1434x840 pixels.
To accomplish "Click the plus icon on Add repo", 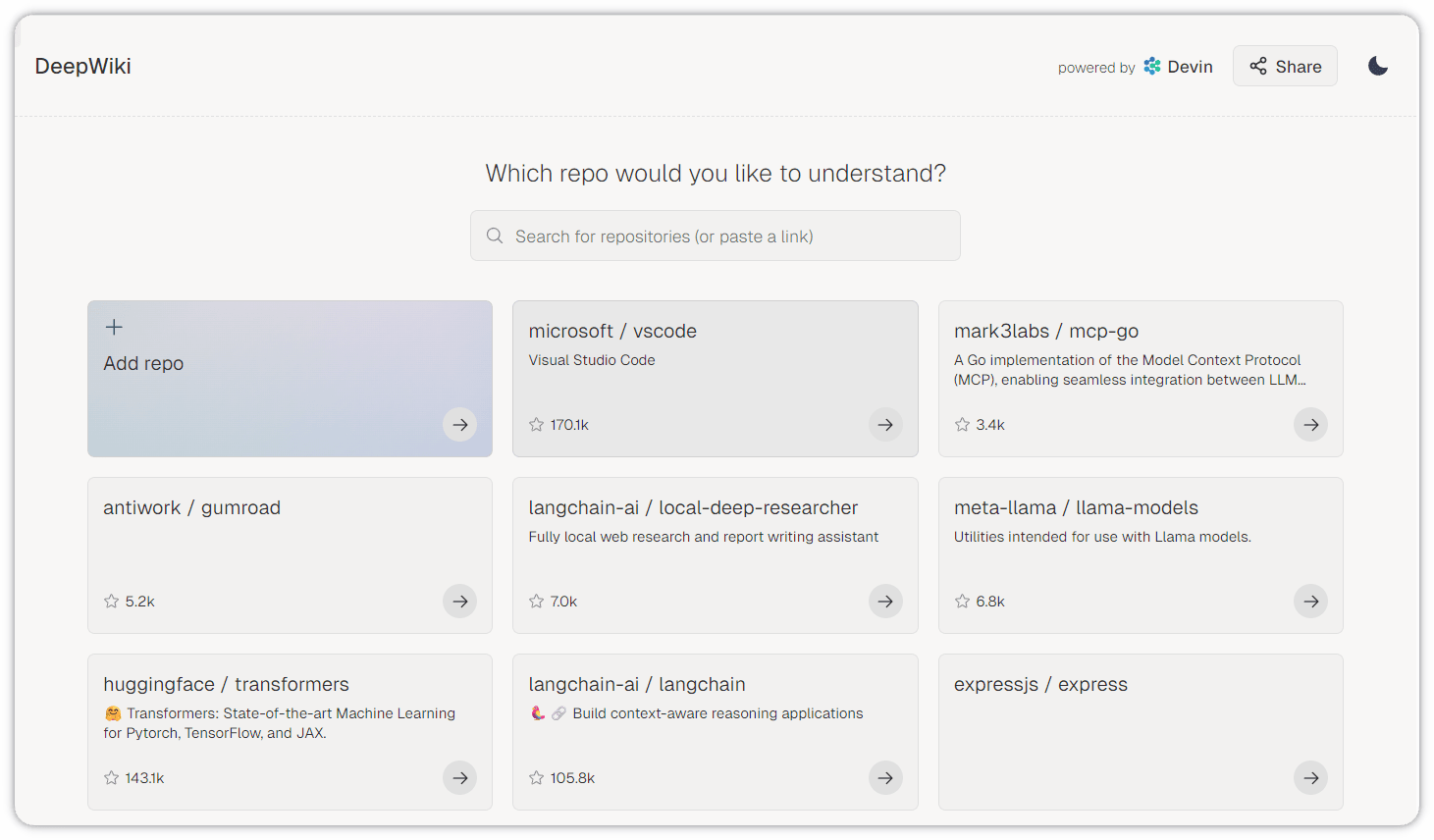I will 114,327.
